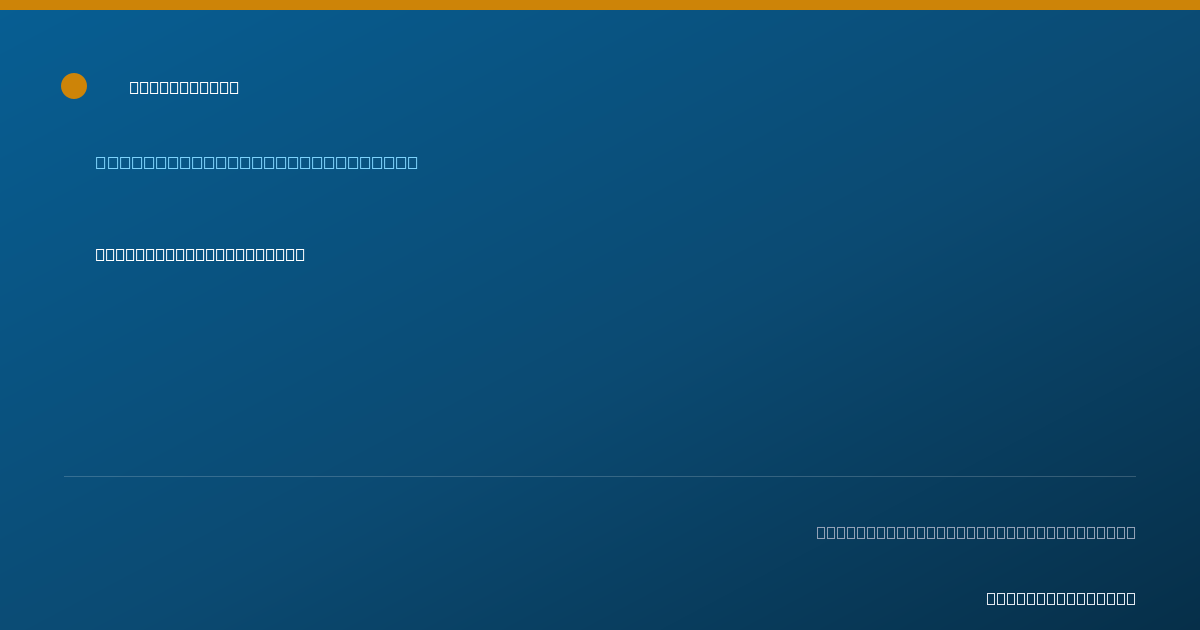Click the first character of the blue headline
Viewport: 1200px width, 630px height.
point(101,162)
